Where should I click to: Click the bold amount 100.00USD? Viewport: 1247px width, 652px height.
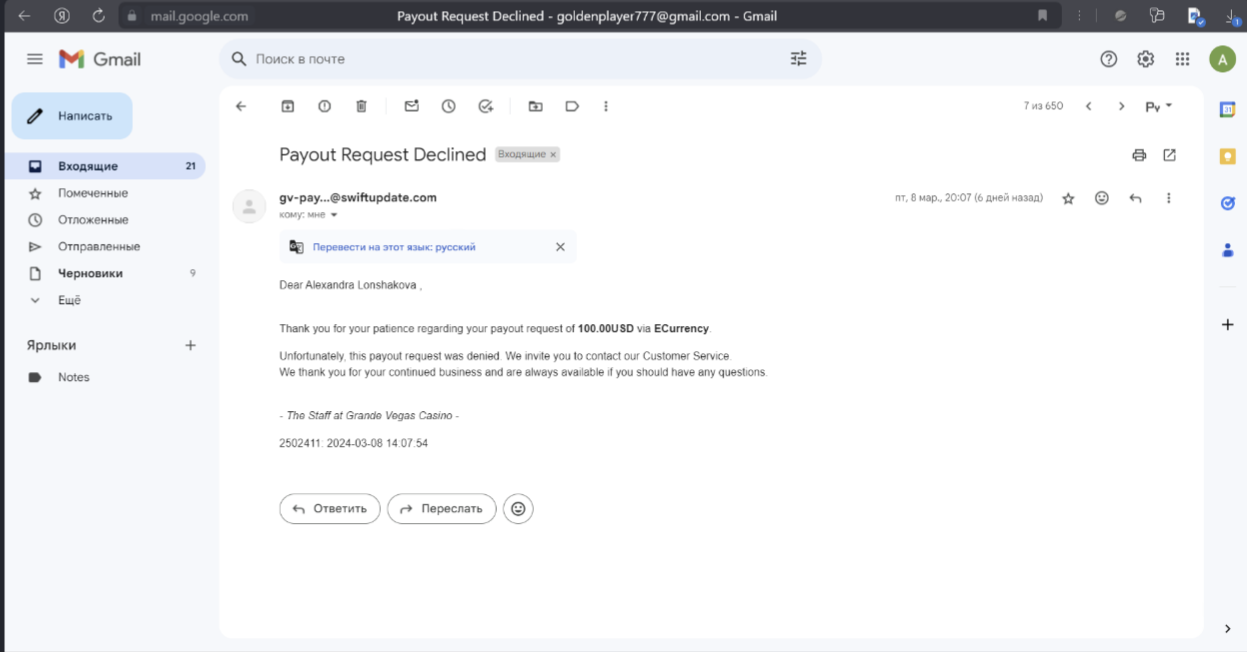(606, 328)
